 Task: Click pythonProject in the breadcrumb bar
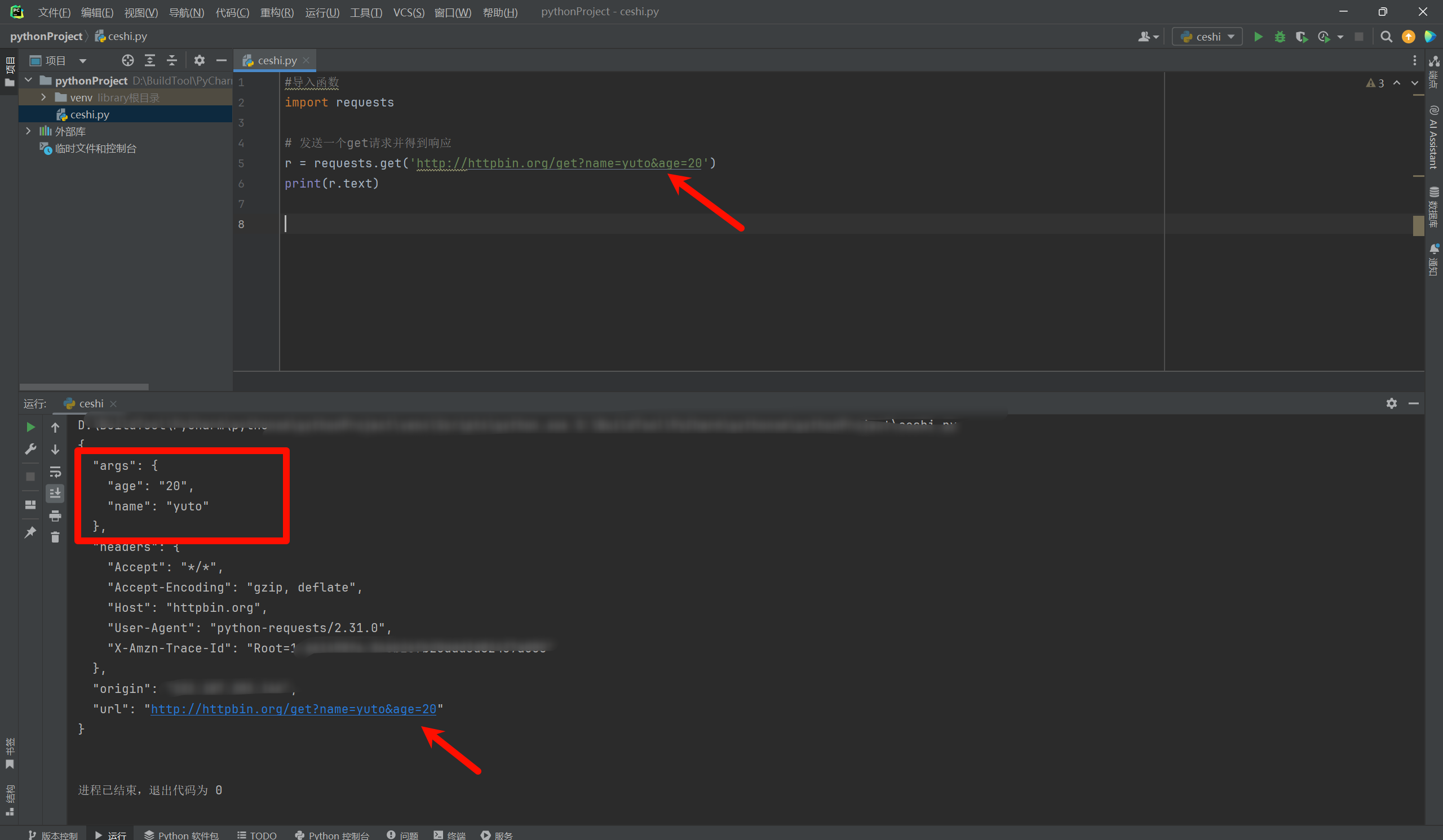pos(46,36)
